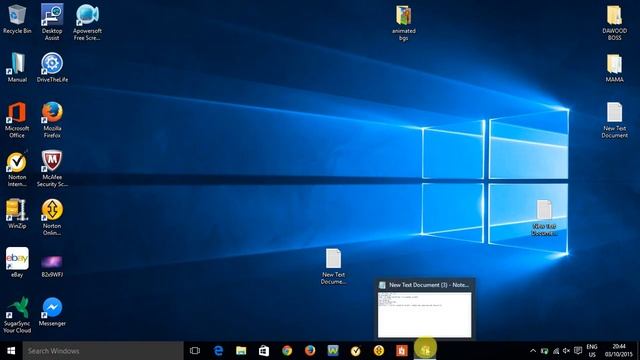Click the highlighted Notepad taskbar button

[x=425, y=350]
